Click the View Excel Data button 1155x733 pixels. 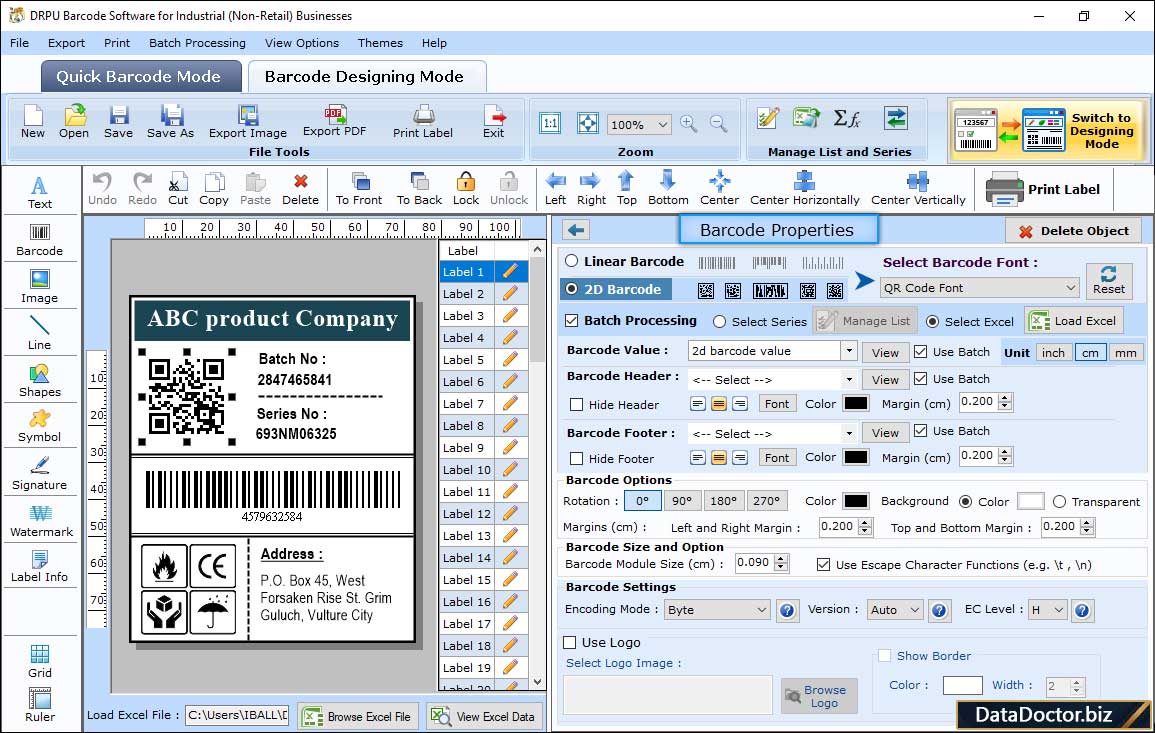(x=484, y=716)
